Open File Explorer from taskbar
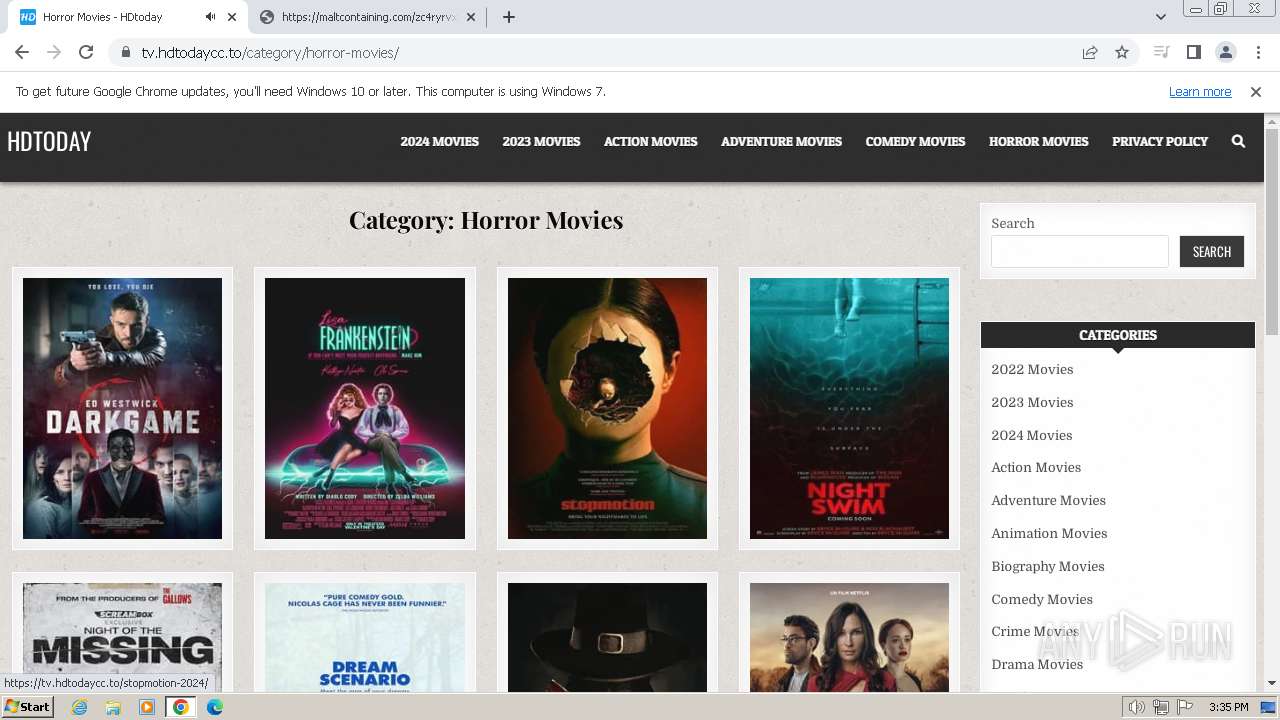1280x720 pixels. [113, 707]
